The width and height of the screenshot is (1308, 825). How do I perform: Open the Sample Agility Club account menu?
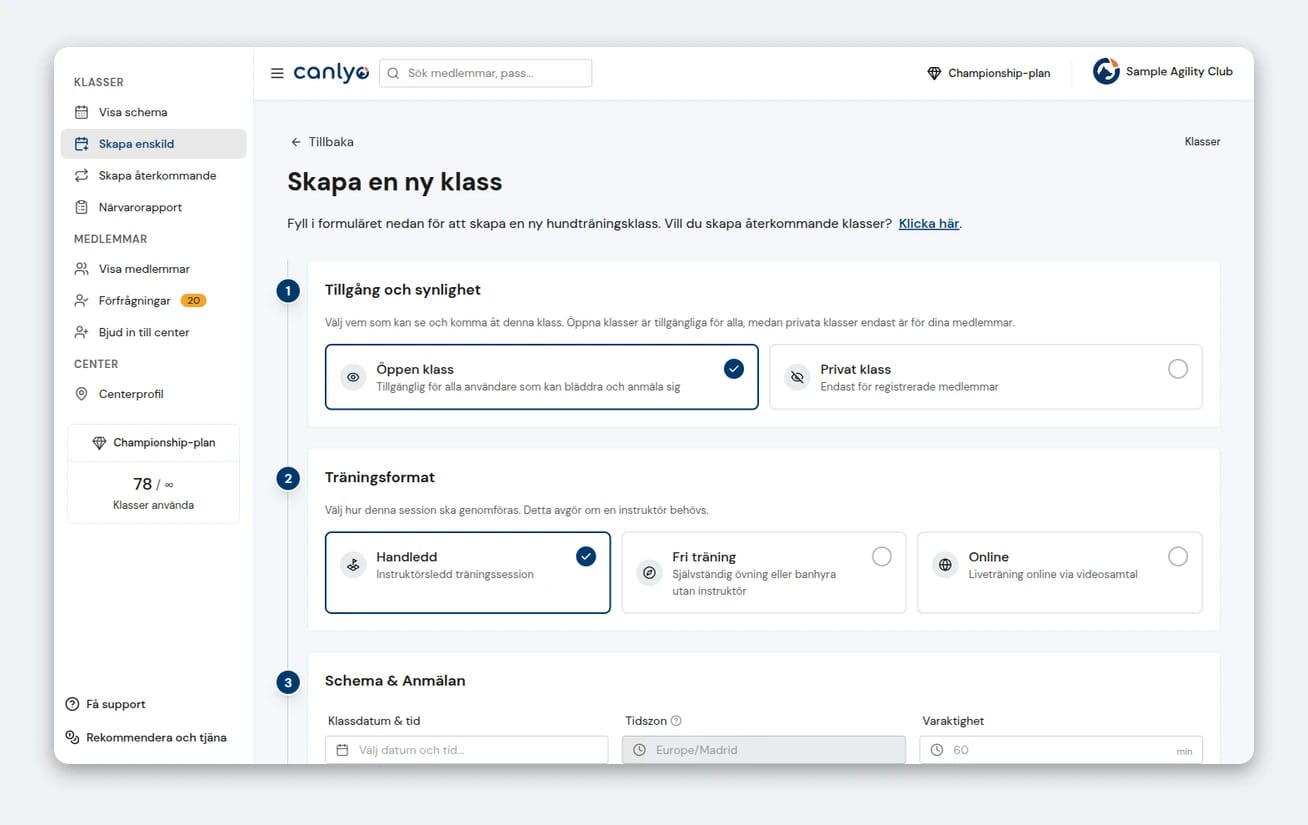pyautogui.click(x=1163, y=72)
